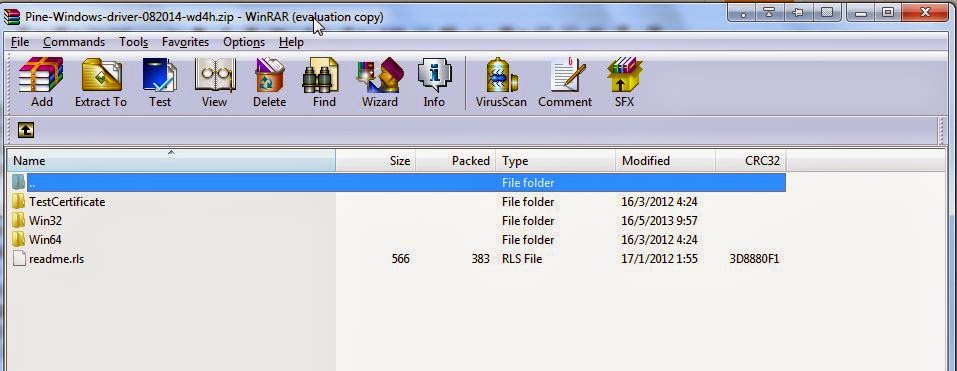This screenshot has width=957, height=371.
Task: Select the Win64 folder name
Action: [45, 239]
